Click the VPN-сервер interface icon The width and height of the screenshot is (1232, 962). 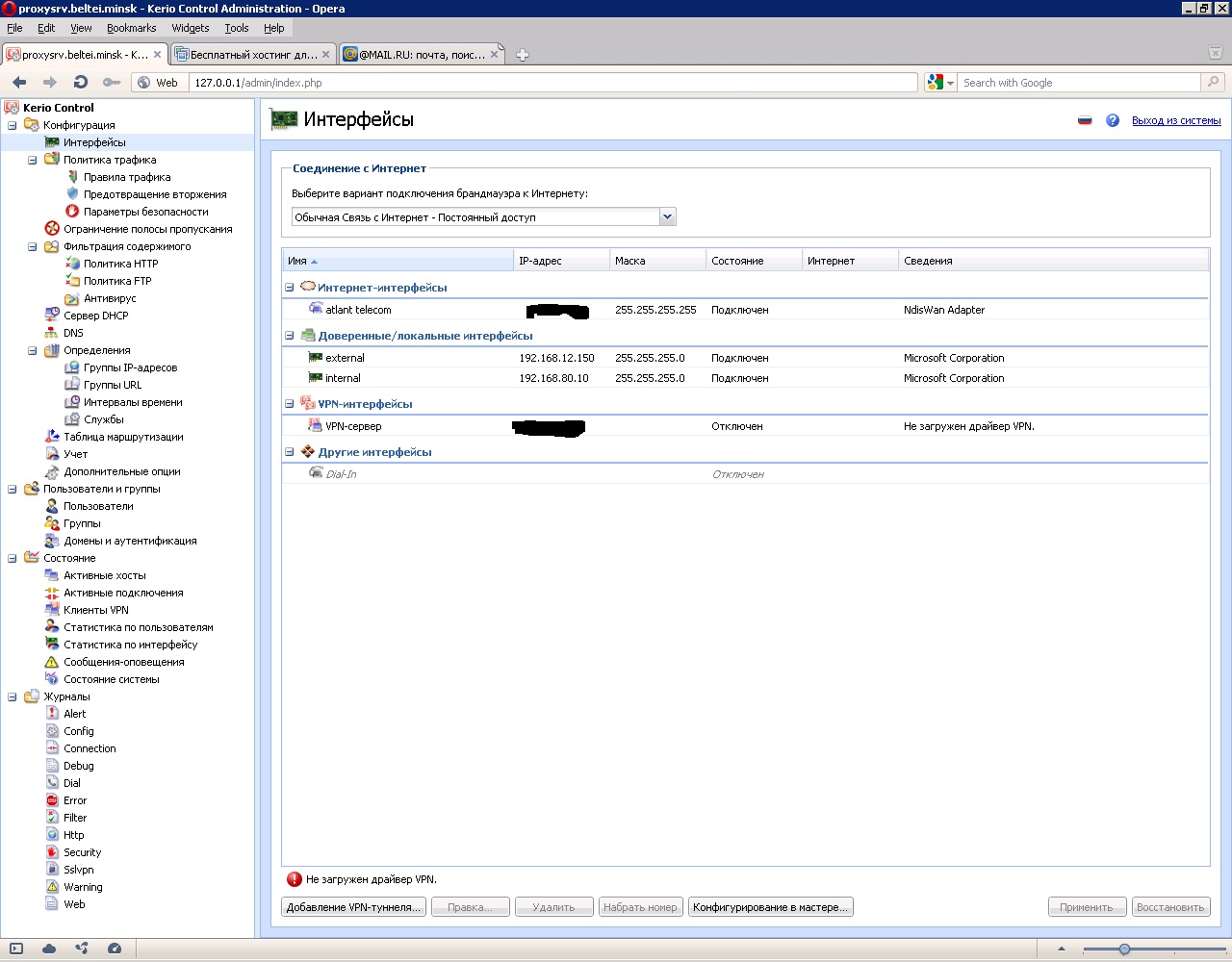pos(316,426)
